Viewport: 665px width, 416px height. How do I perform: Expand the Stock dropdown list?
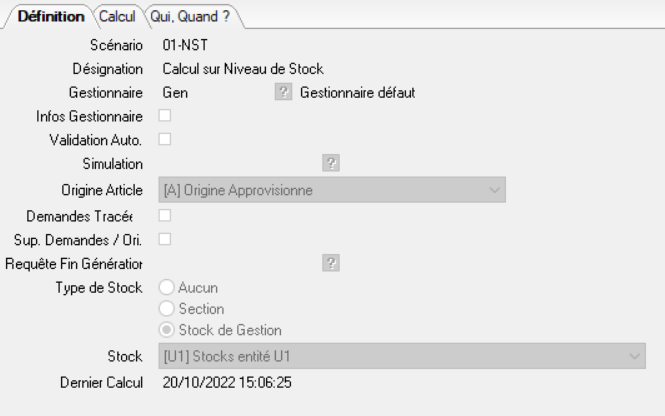(403, 355)
